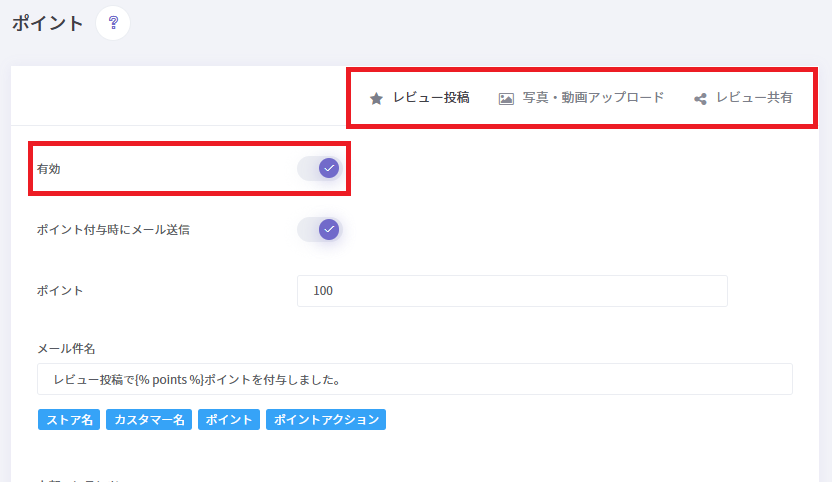Click the メール件名 field label
The width and height of the screenshot is (832, 482).
pos(65,348)
